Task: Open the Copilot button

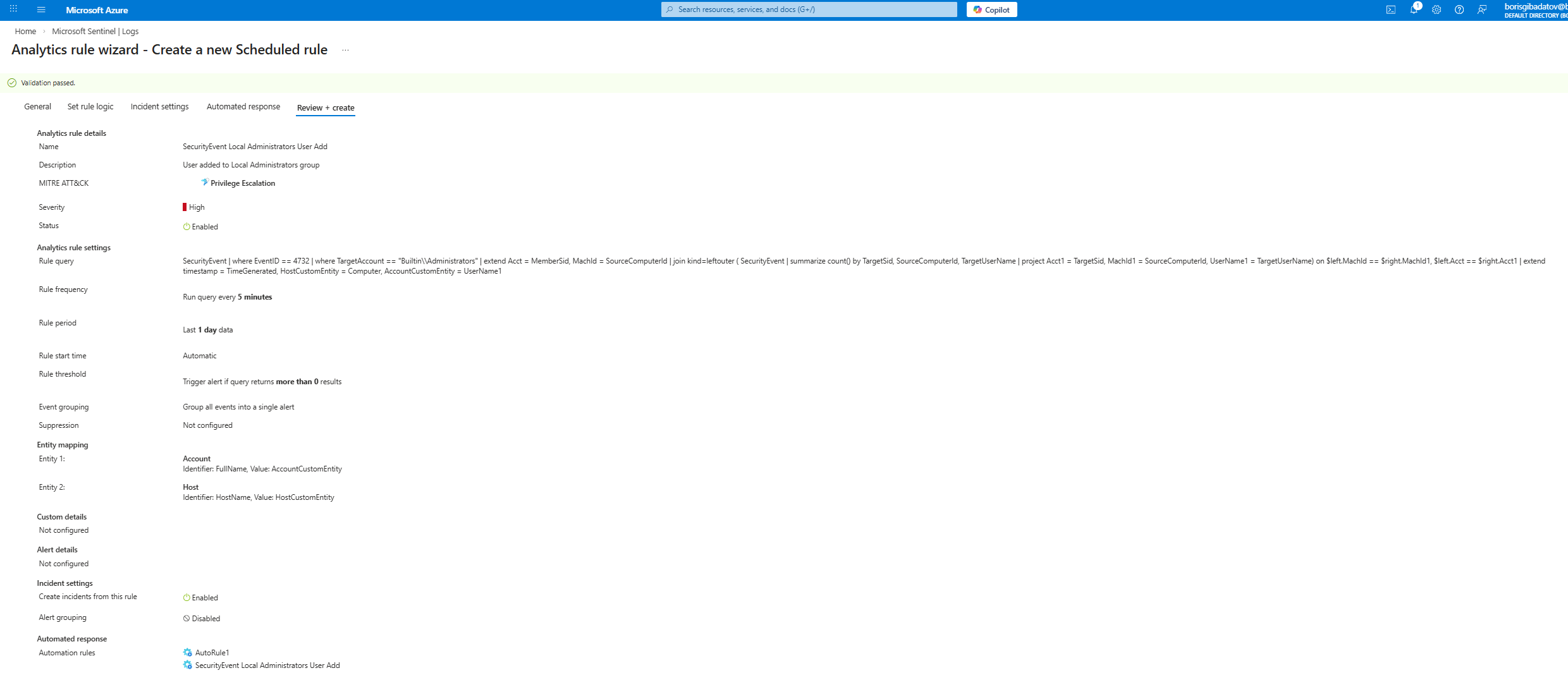Action: pos(991,9)
